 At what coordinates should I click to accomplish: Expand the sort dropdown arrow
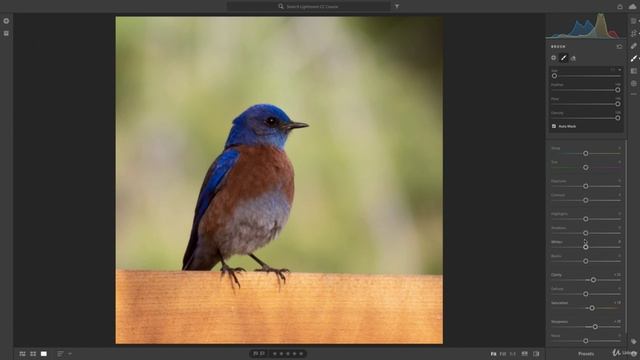pyautogui.click(x=70, y=354)
